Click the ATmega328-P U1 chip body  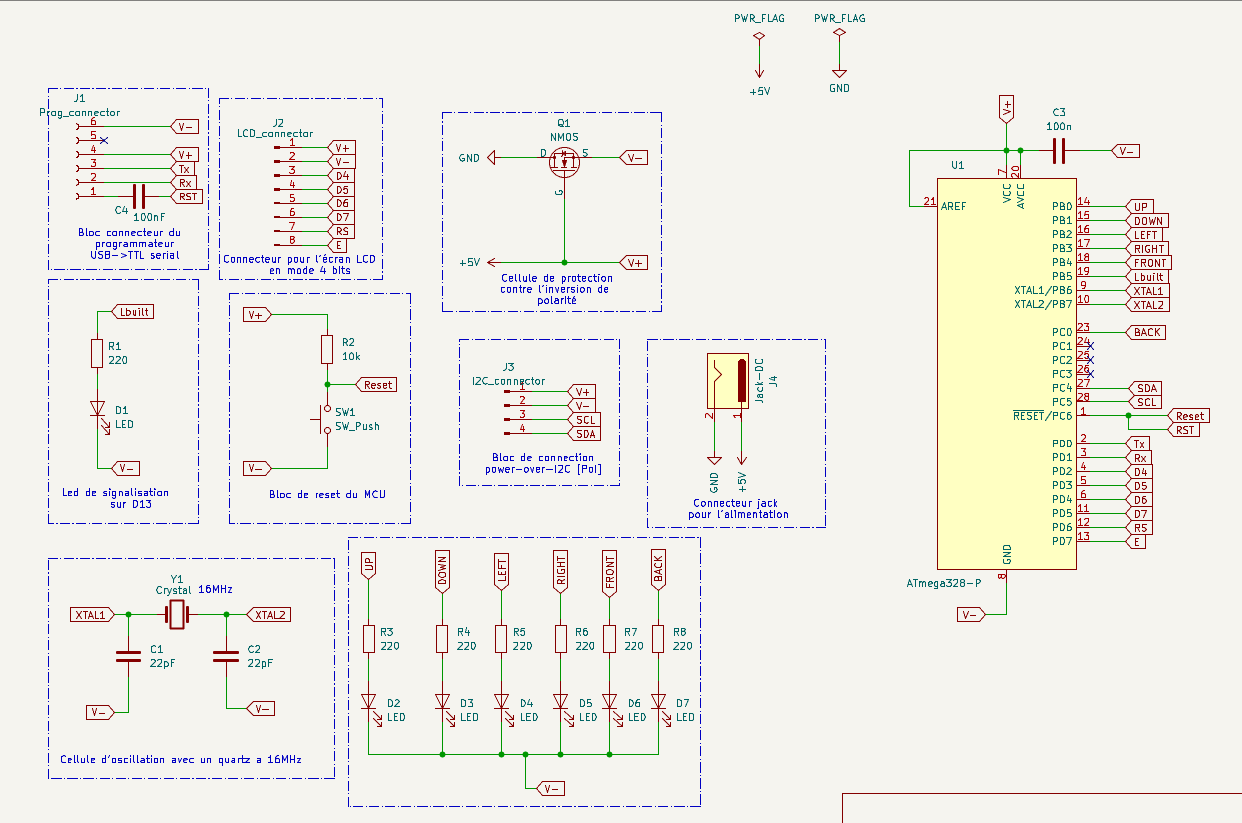1005,380
